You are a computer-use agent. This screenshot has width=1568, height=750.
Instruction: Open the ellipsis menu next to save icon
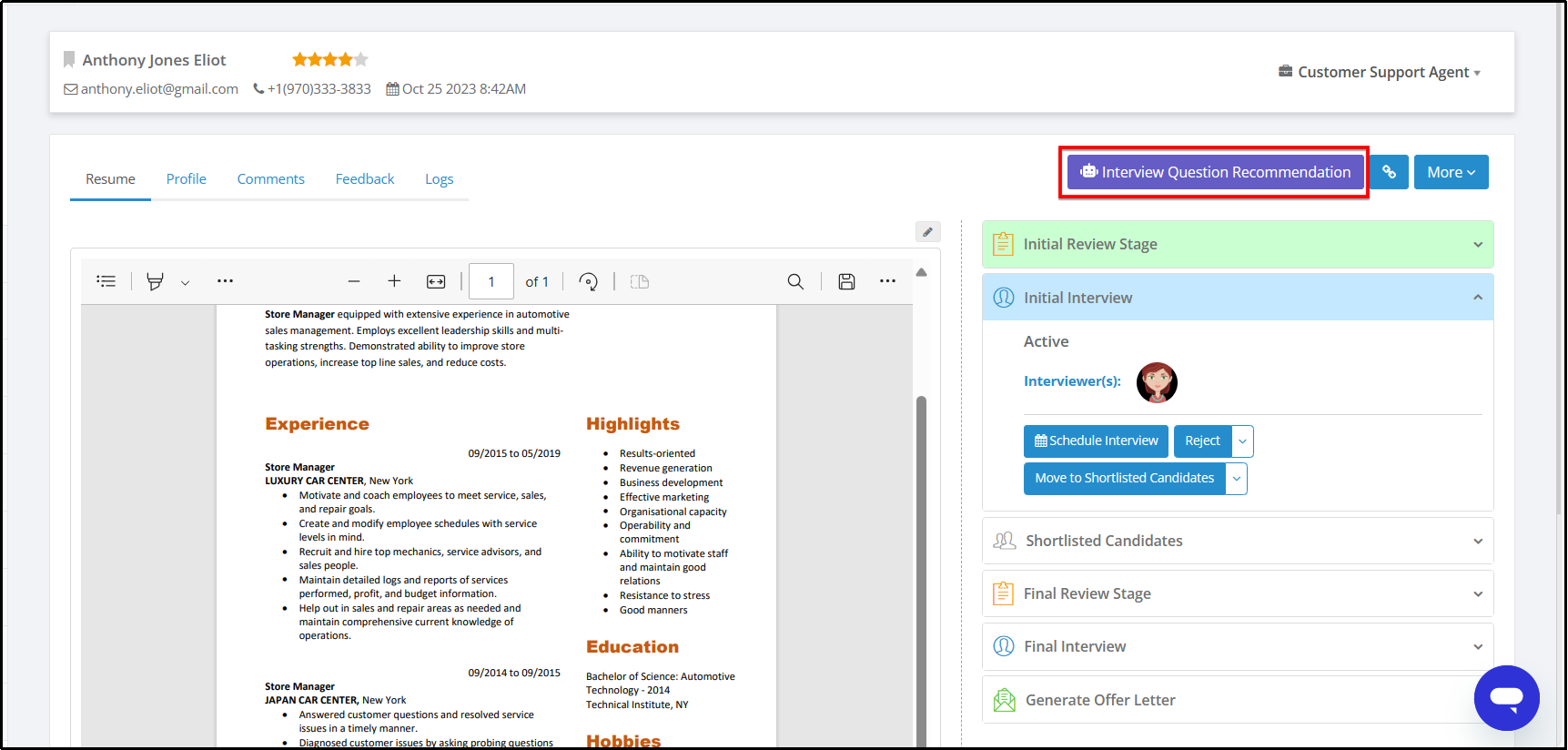tap(887, 281)
